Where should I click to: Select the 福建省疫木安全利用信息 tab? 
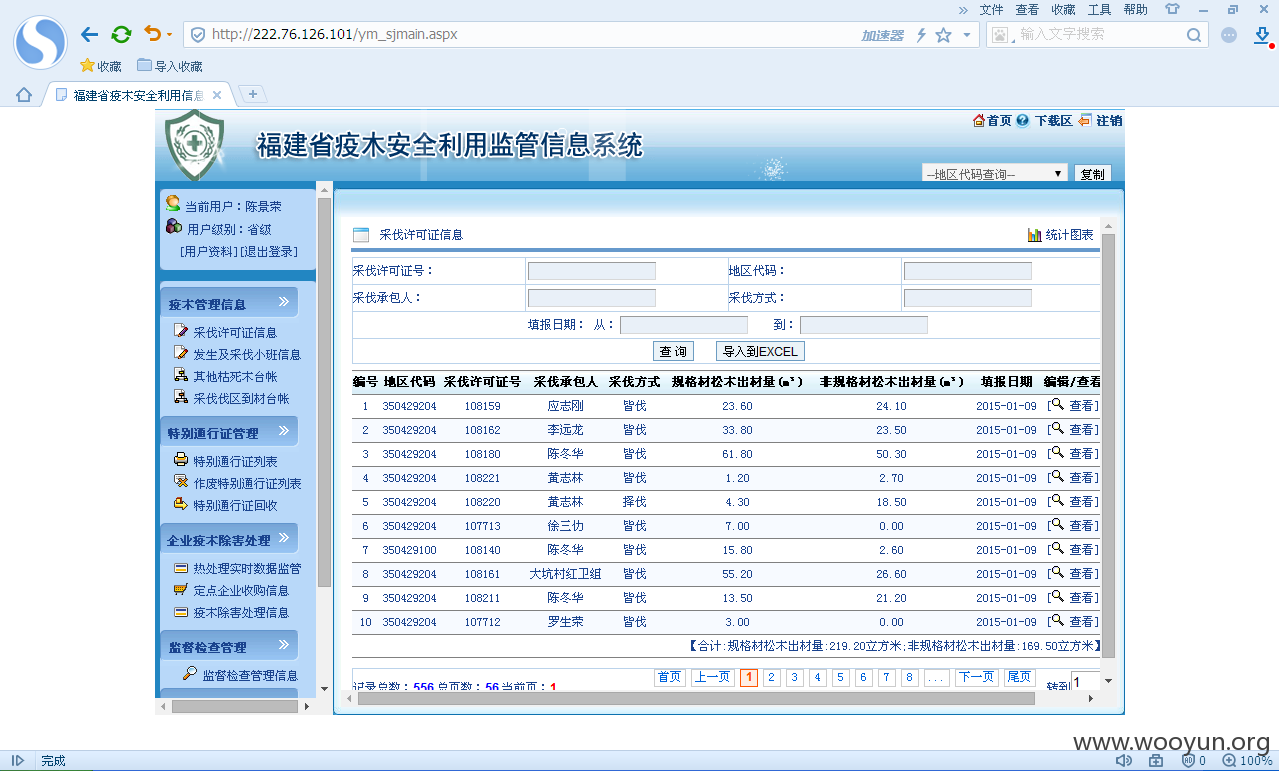click(136, 95)
